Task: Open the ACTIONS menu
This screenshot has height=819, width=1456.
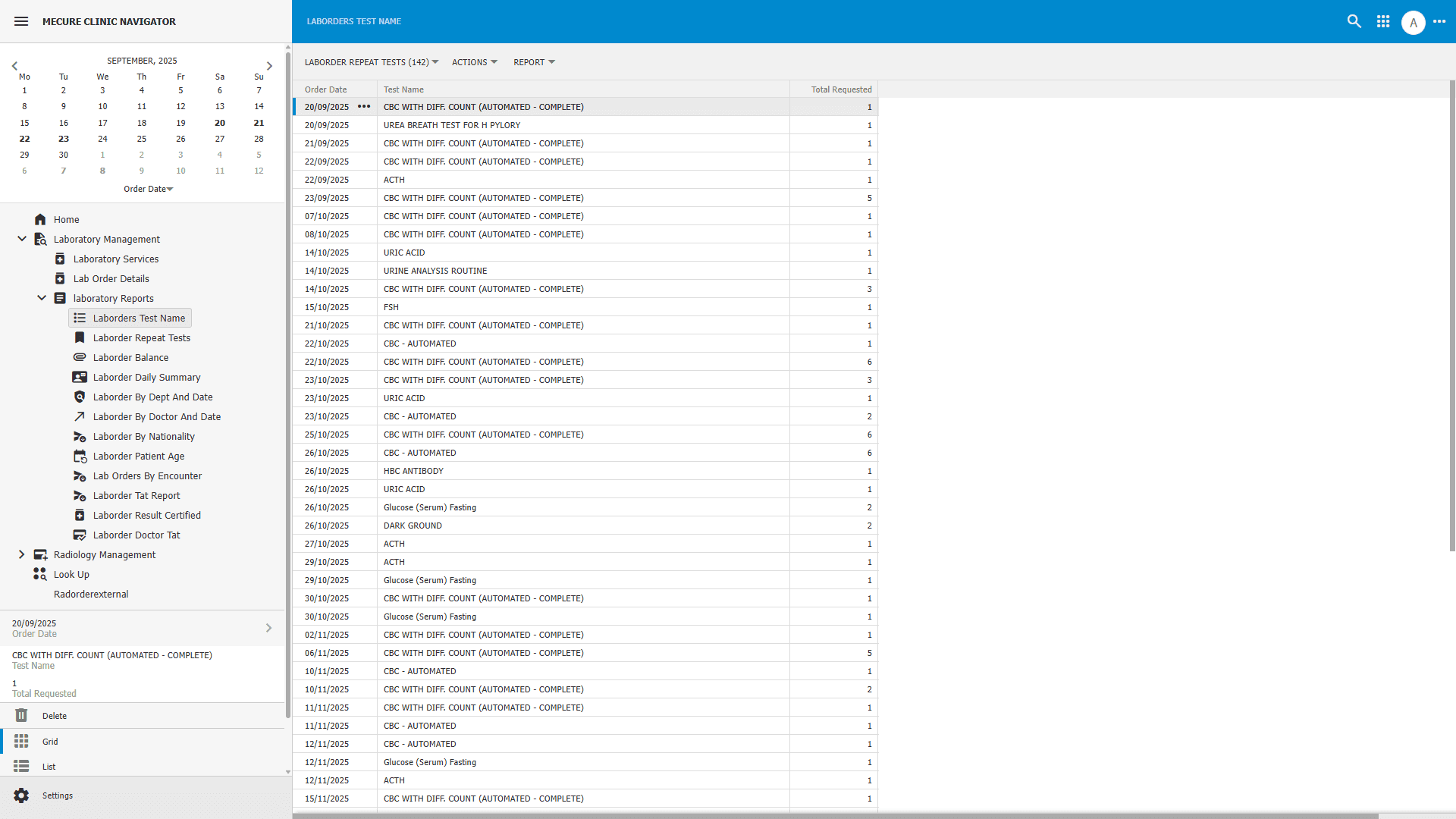Action: tap(474, 62)
